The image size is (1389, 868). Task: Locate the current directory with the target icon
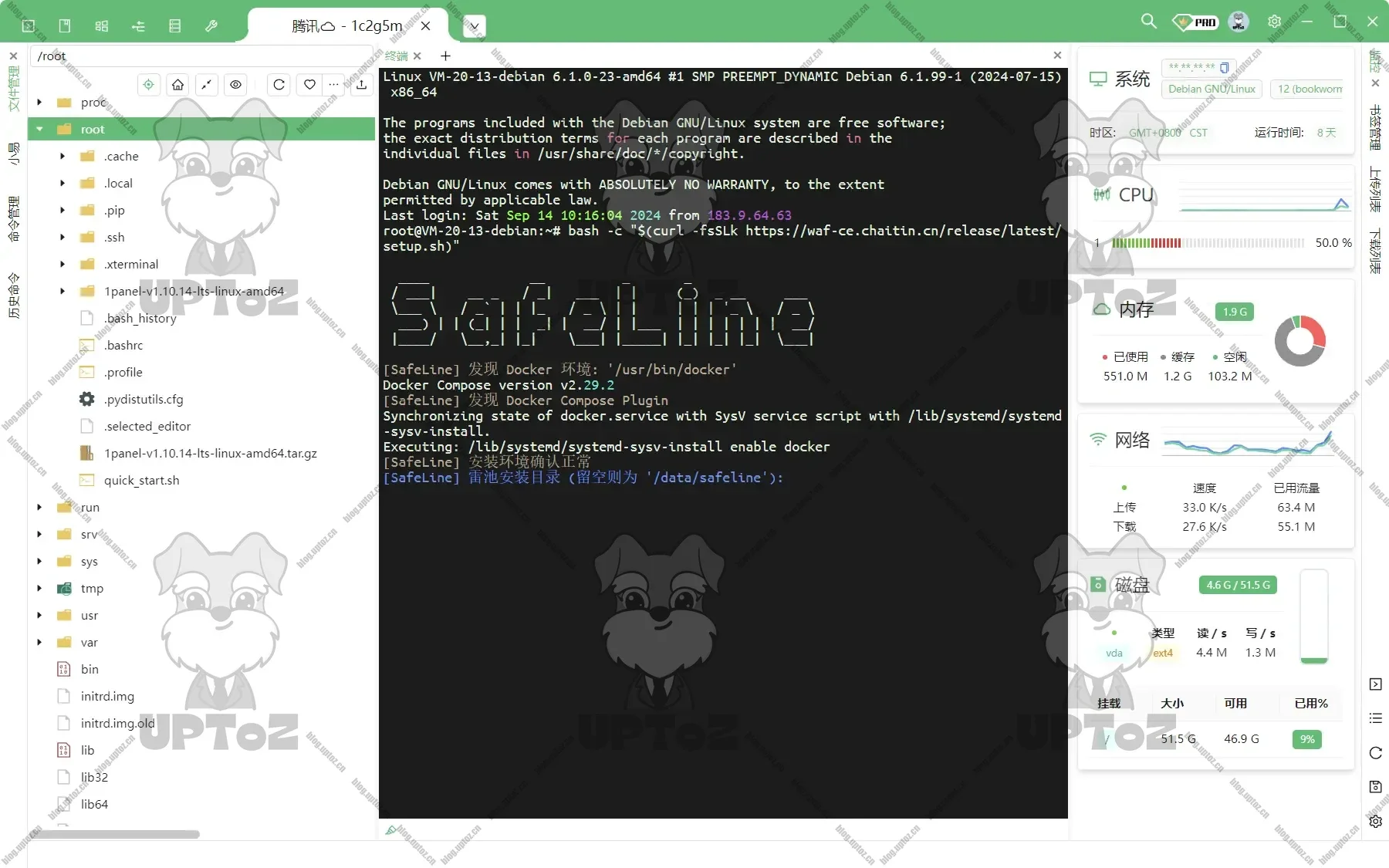coord(148,85)
